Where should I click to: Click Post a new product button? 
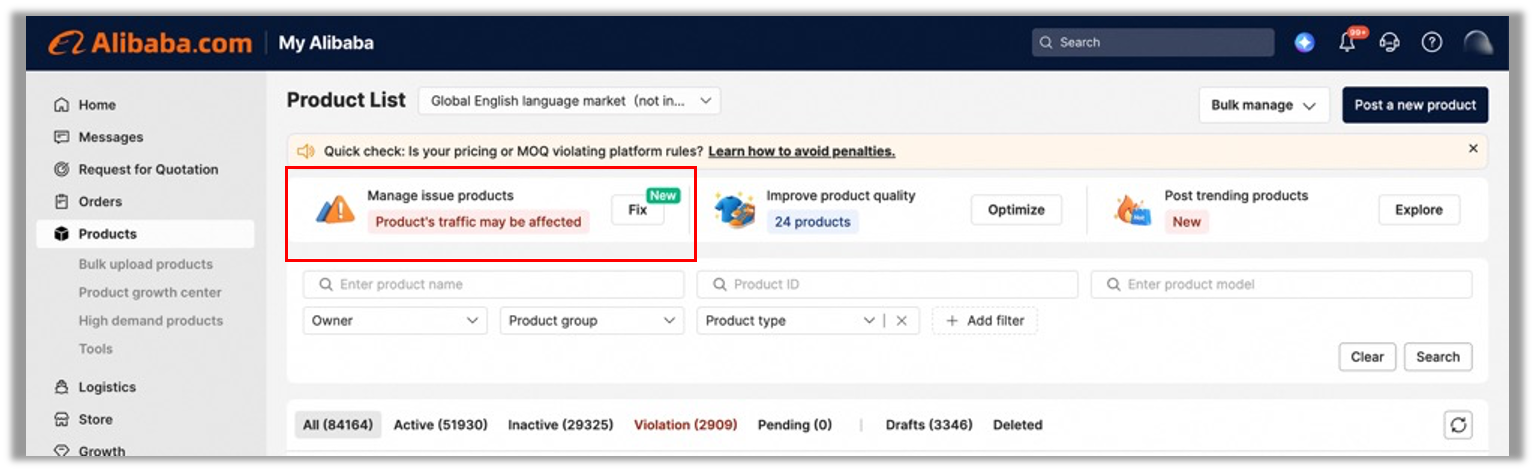click(1415, 105)
